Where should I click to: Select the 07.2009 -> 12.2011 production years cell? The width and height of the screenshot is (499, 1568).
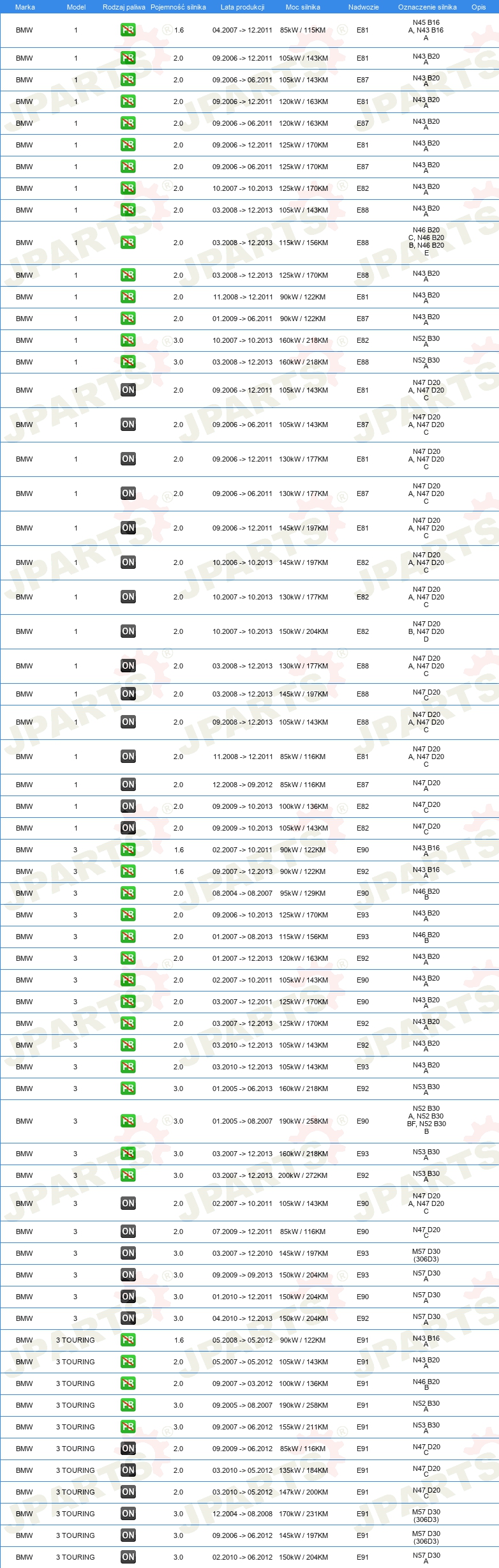click(242, 1232)
